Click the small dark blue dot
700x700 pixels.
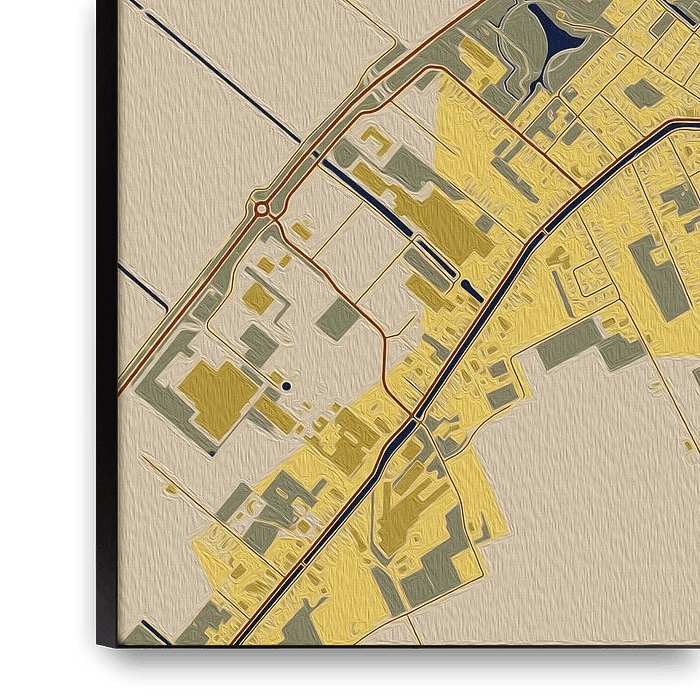tap(286, 385)
